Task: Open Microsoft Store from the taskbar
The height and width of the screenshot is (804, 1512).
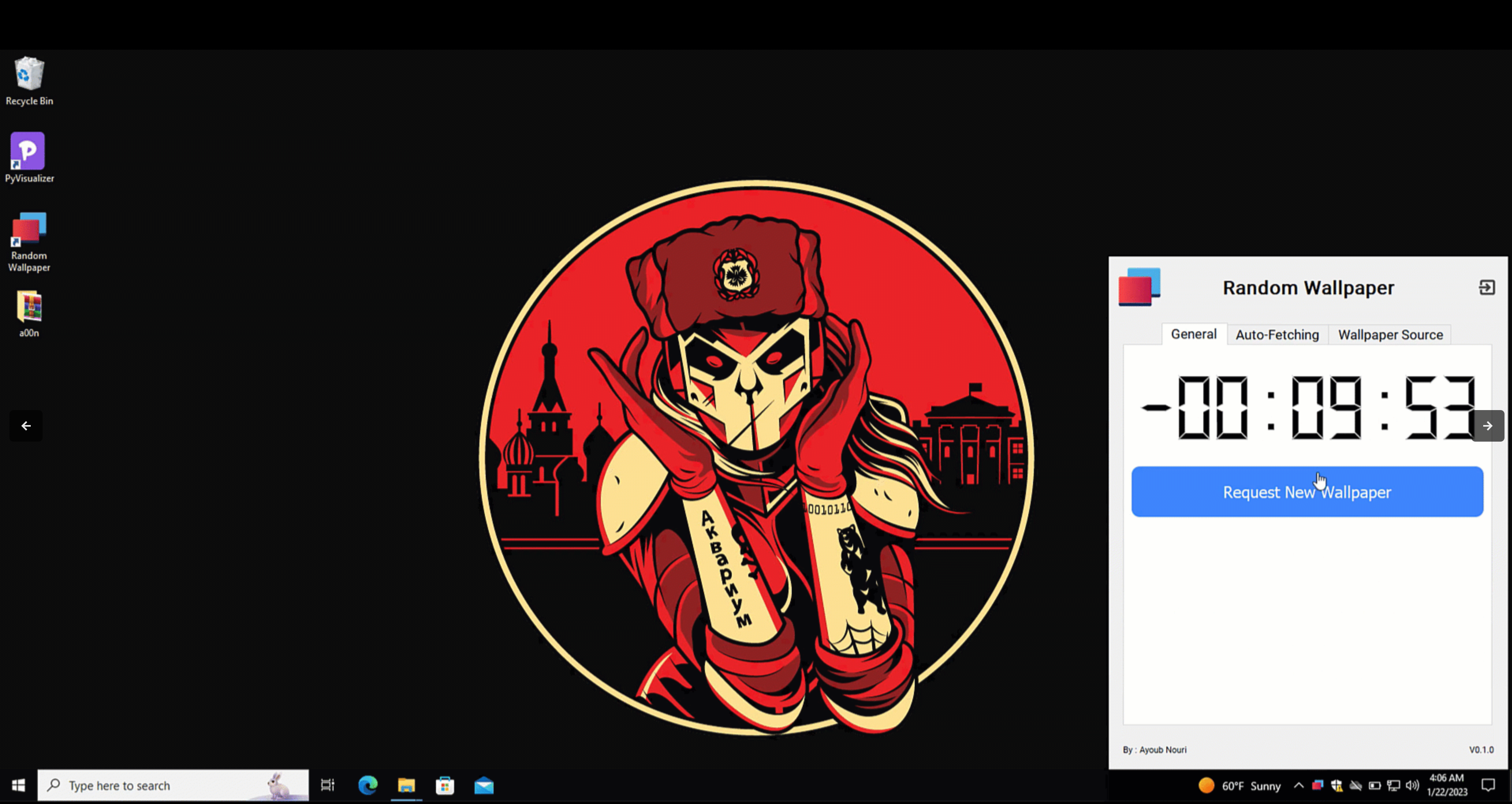Action: click(445, 785)
